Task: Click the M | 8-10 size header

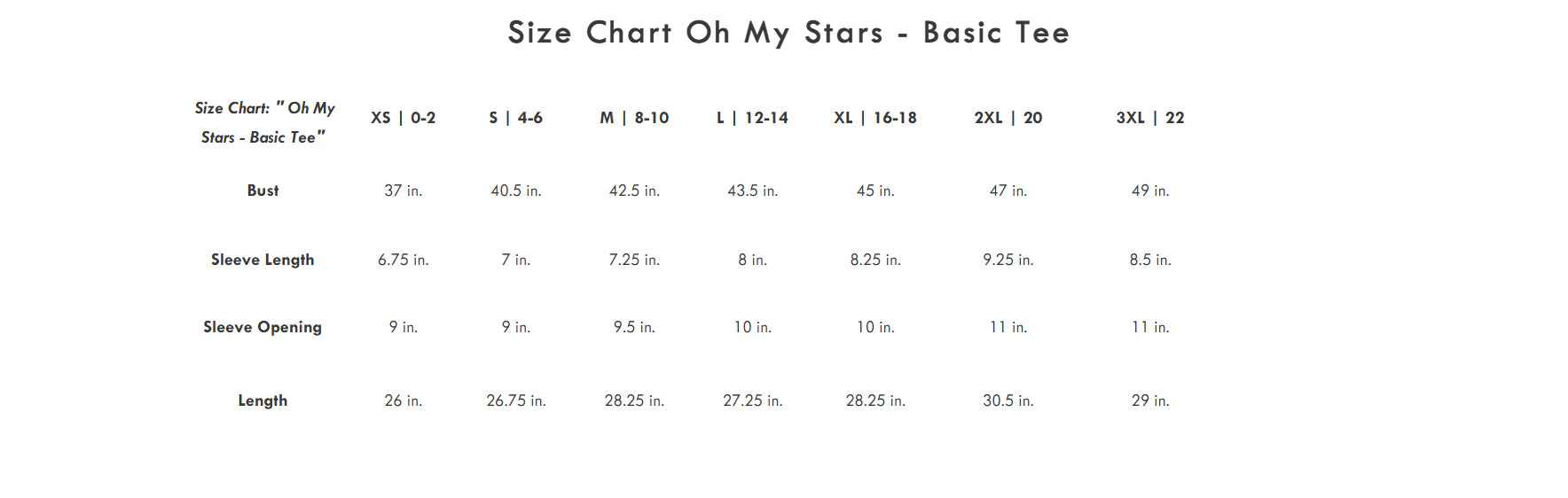Action: click(634, 118)
